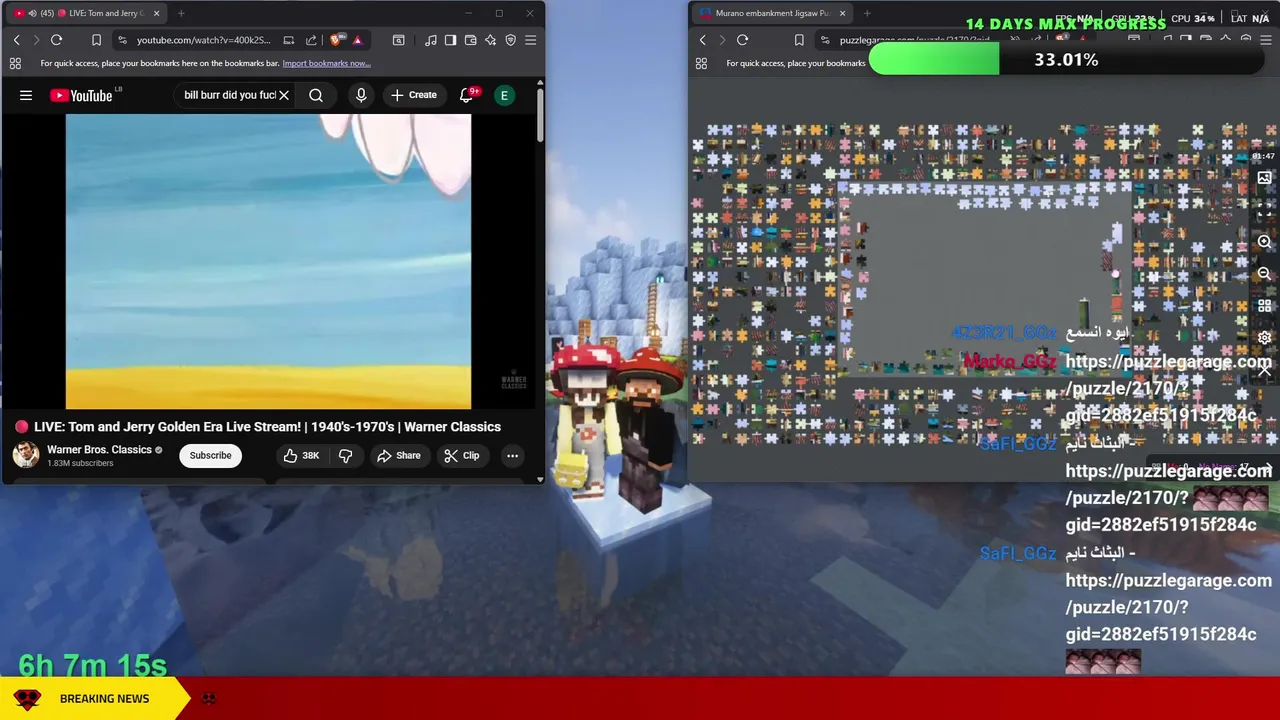Open apps grid on YouTube window bookmarks bar
The image size is (1280, 720).
15,63
